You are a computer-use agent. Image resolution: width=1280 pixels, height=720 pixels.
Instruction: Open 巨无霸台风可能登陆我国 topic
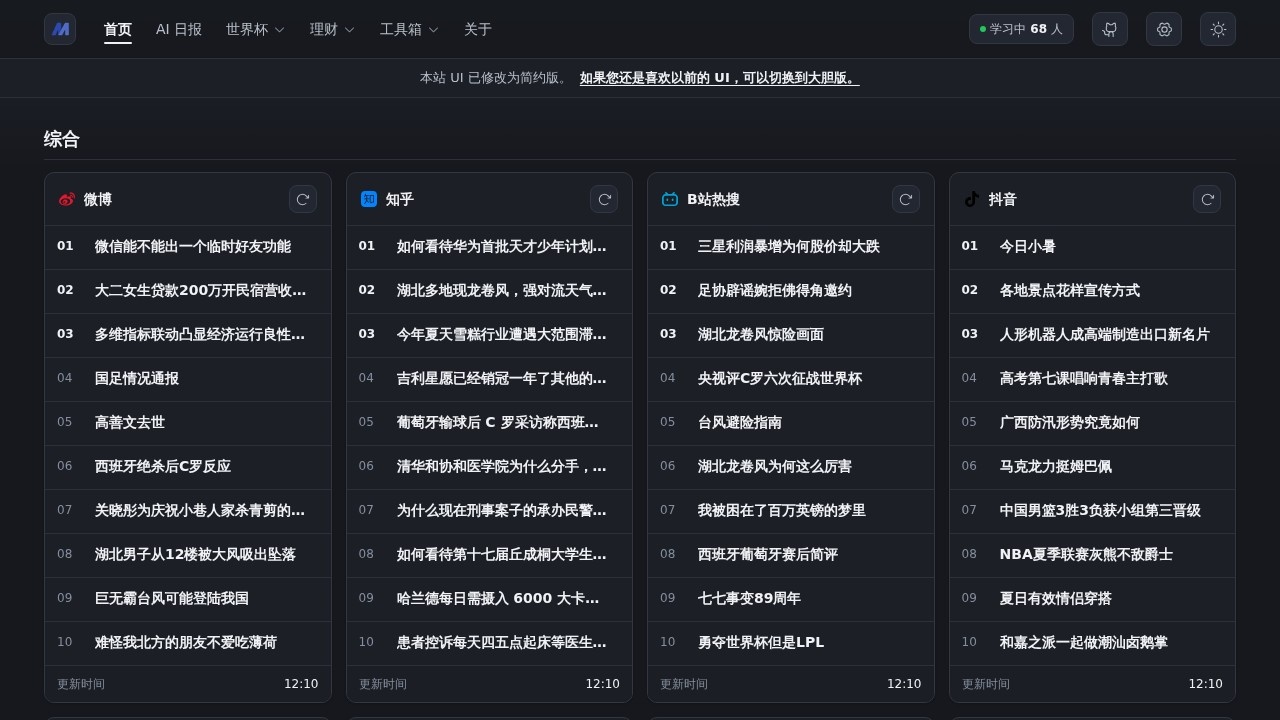tap(172, 598)
